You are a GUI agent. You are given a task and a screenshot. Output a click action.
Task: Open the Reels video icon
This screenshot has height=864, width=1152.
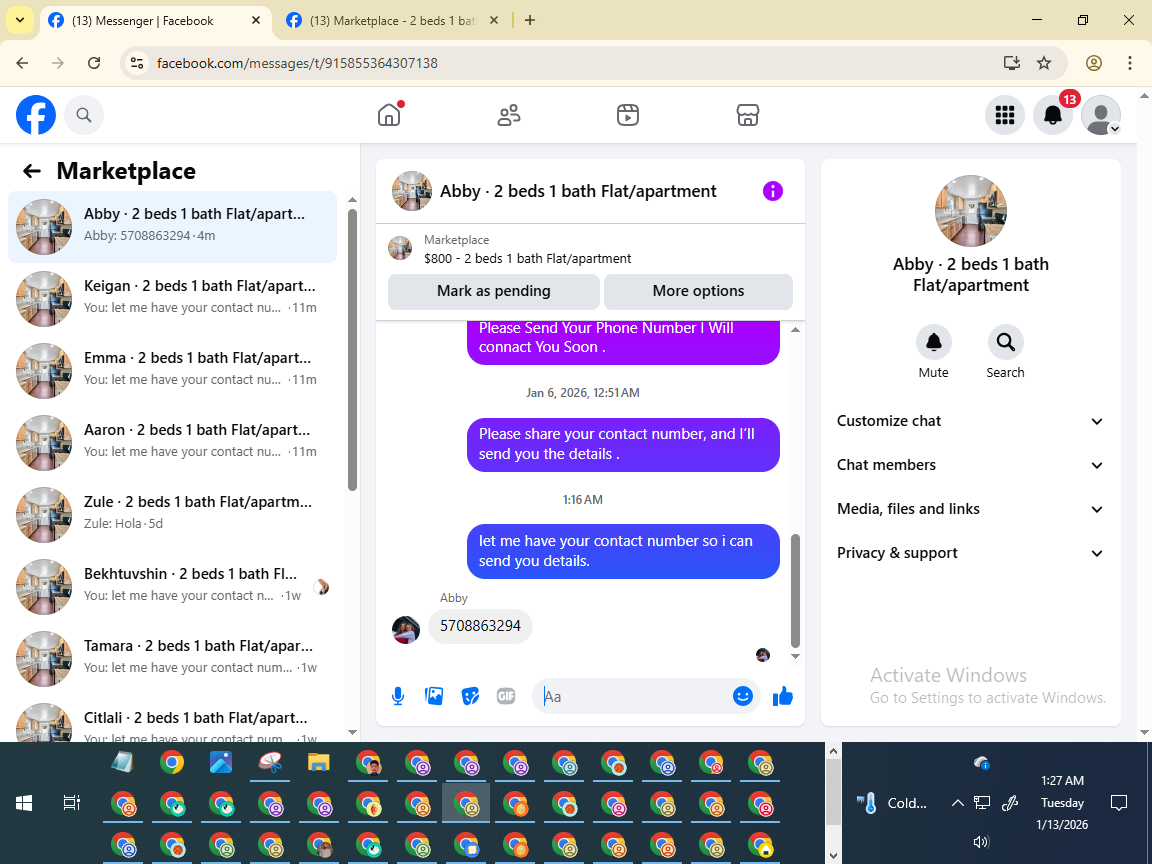pyautogui.click(x=627, y=115)
